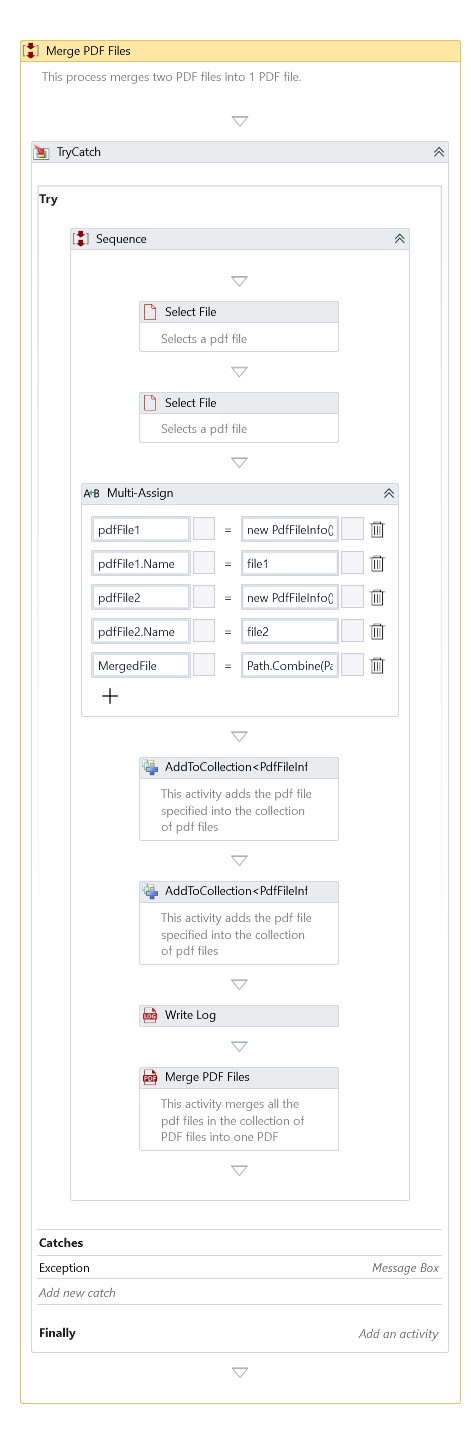Select the Write Log activity icon
Viewport: 471px width, 1434px height.
[x=150, y=1015]
